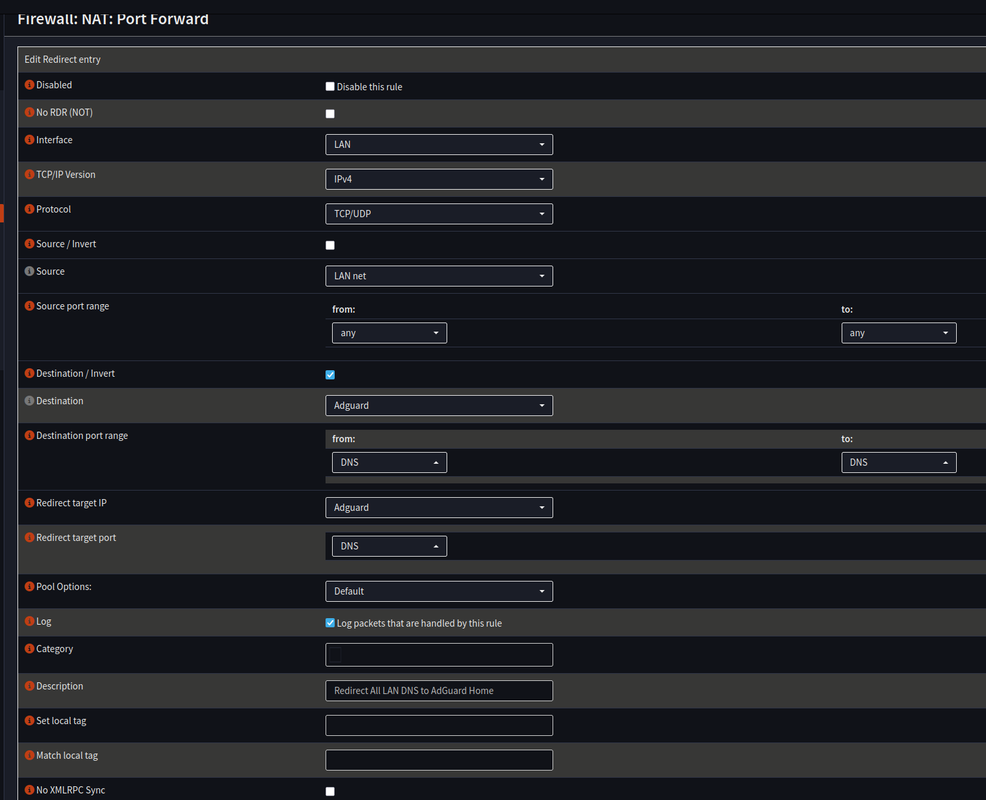986x800 pixels.
Task: Tick the No XMLRPC Sync checkbox
Action: [330, 791]
